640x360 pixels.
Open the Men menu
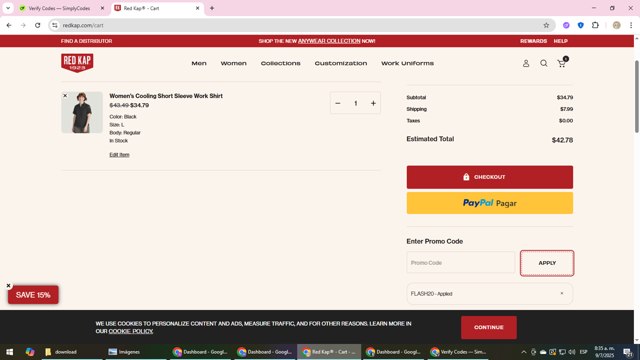point(199,63)
